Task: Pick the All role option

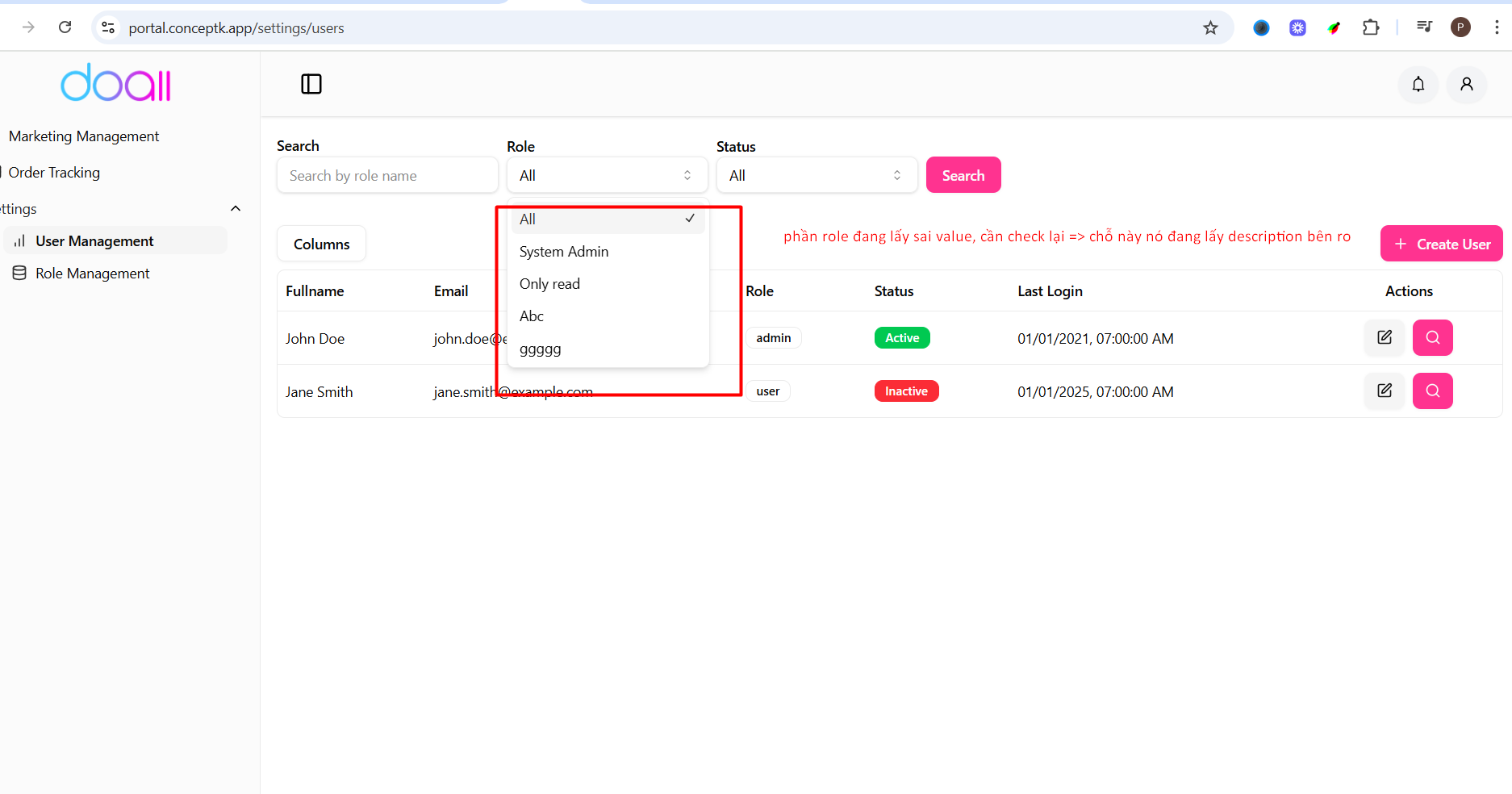Action: point(528,219)
